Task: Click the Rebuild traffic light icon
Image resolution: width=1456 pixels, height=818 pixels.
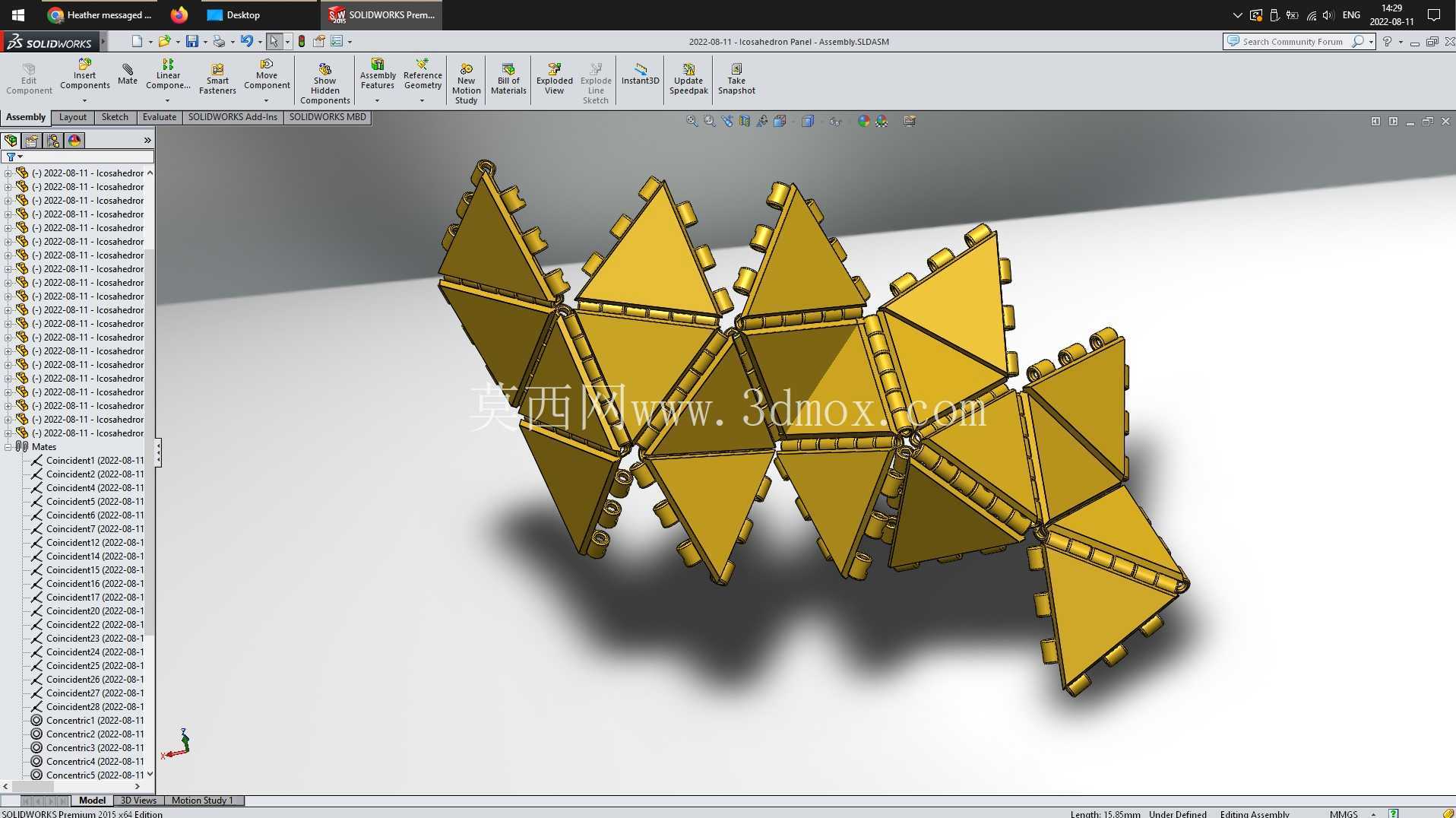Action: (302, 41)
